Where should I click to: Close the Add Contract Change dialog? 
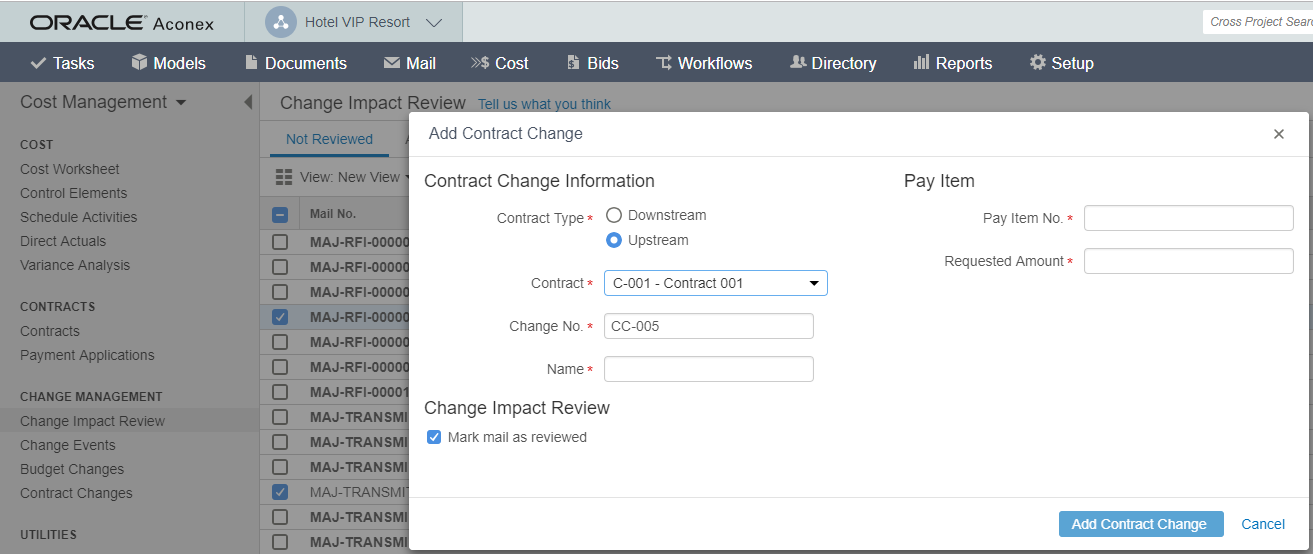pos(1278,134)
